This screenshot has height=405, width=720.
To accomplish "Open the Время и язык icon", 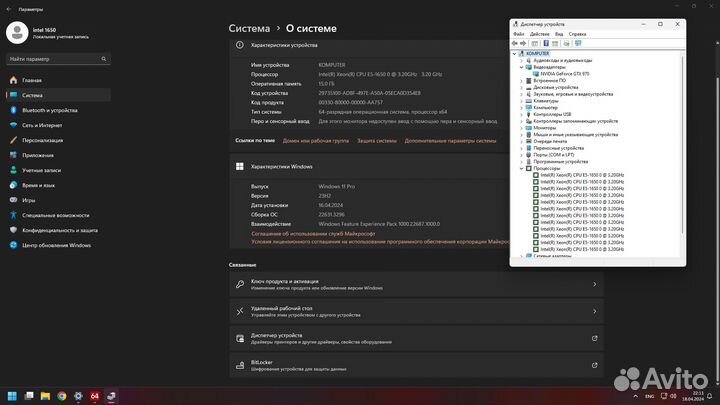I will click(13, 185).
